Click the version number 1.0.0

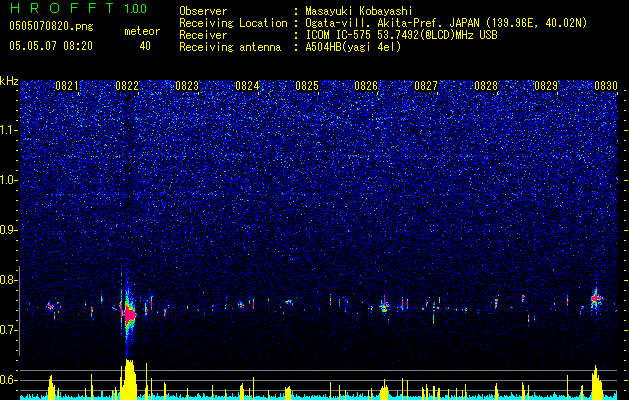point(136,9)
